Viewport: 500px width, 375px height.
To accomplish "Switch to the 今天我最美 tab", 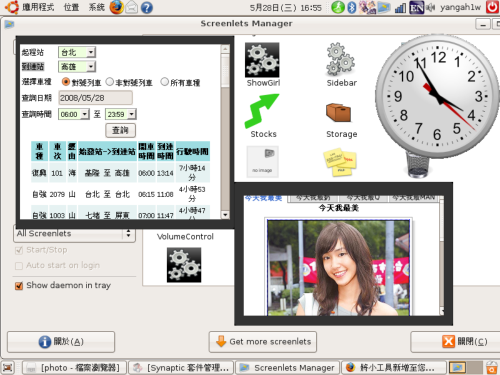I will (264, 198).
